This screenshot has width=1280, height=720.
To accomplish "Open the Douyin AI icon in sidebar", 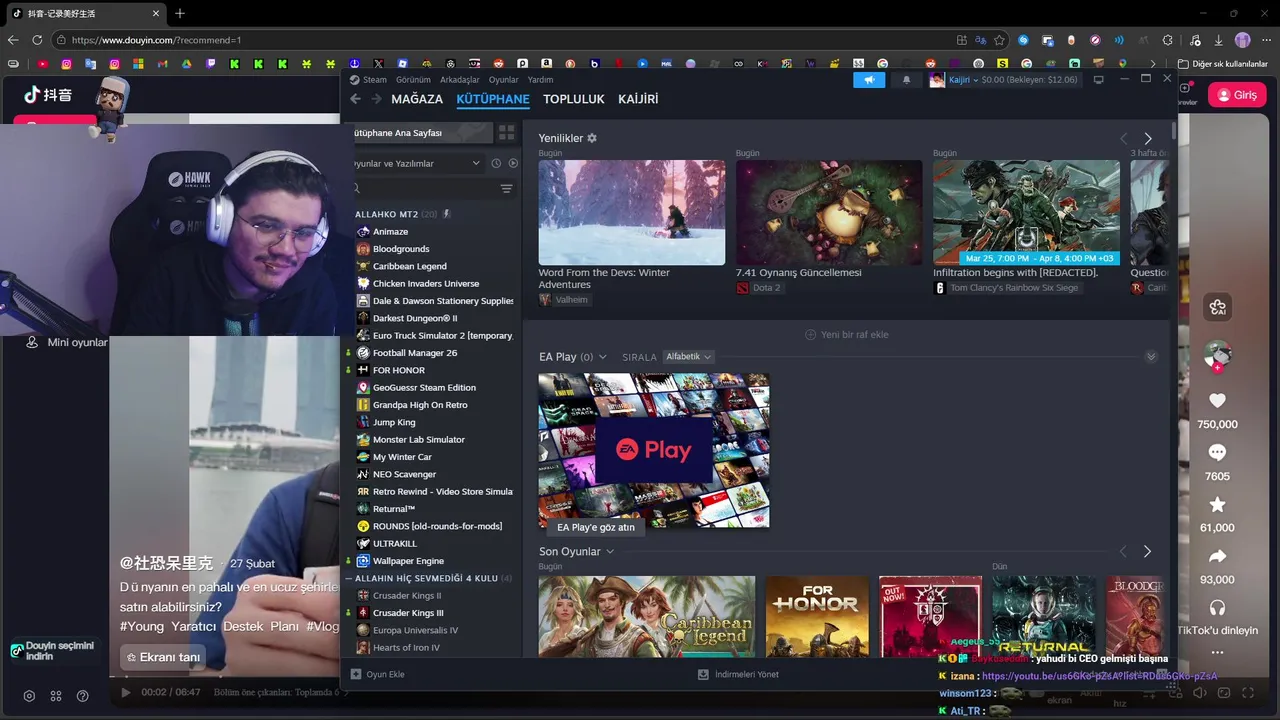I will point(1217,307).
